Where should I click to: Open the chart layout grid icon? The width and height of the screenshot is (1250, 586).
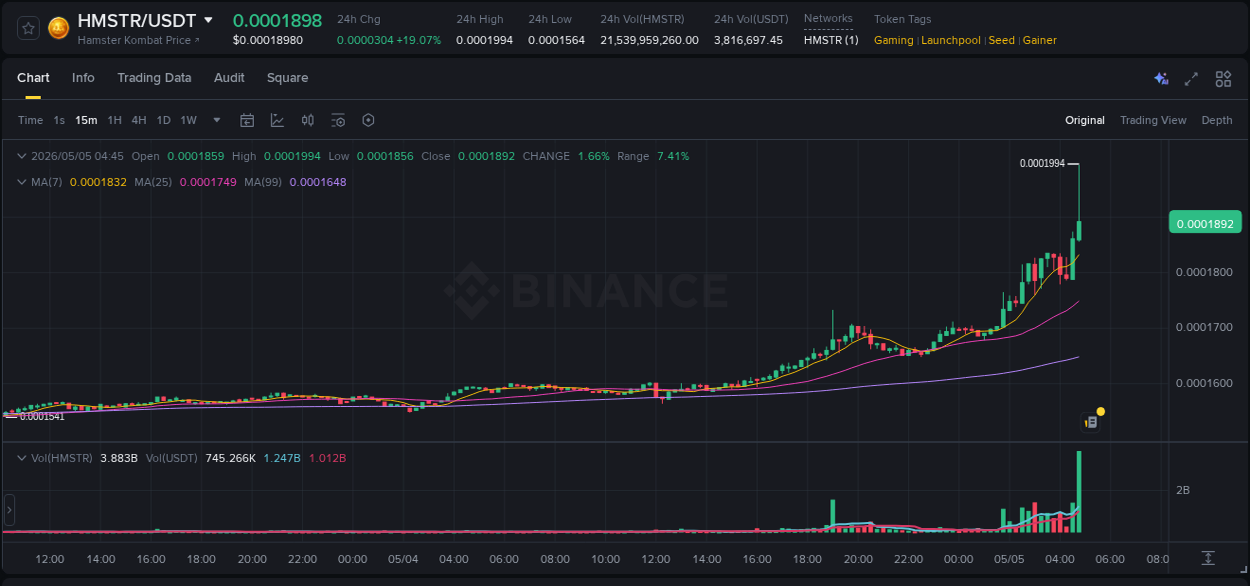click(x=1223, y=78)
